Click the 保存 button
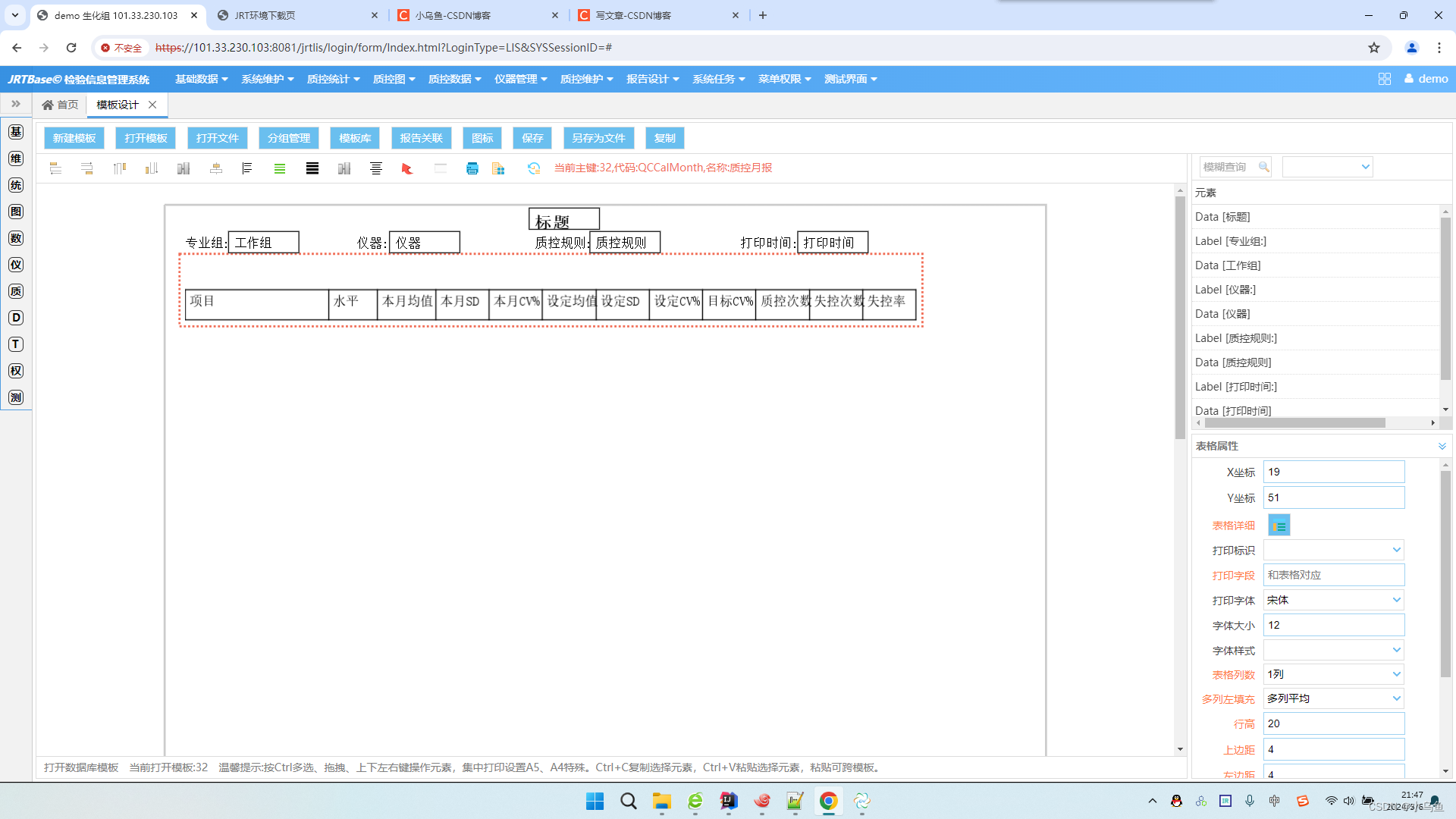1456x819 pixels. [532, 138]
